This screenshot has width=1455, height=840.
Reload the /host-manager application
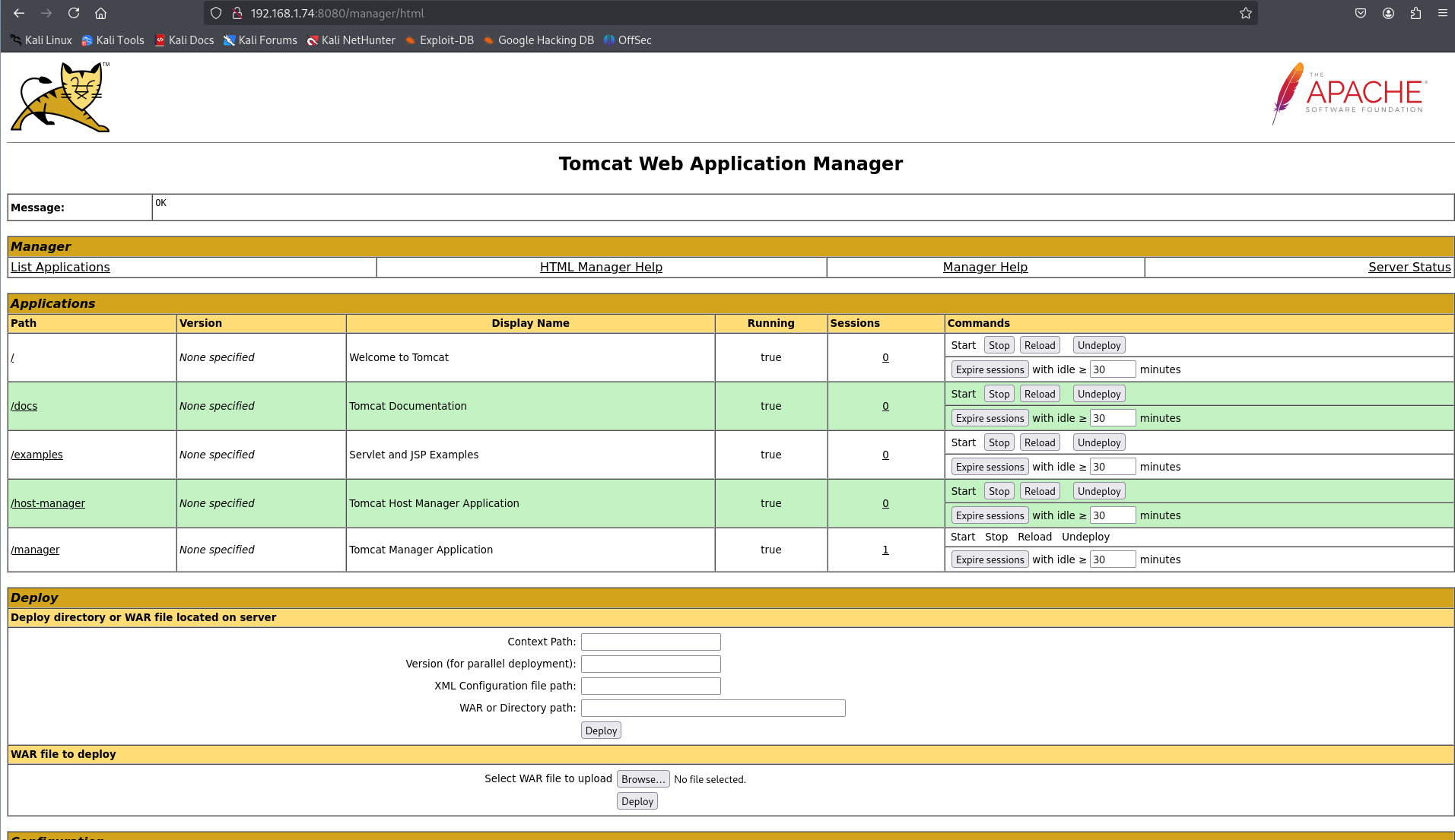pos(1039,491)
